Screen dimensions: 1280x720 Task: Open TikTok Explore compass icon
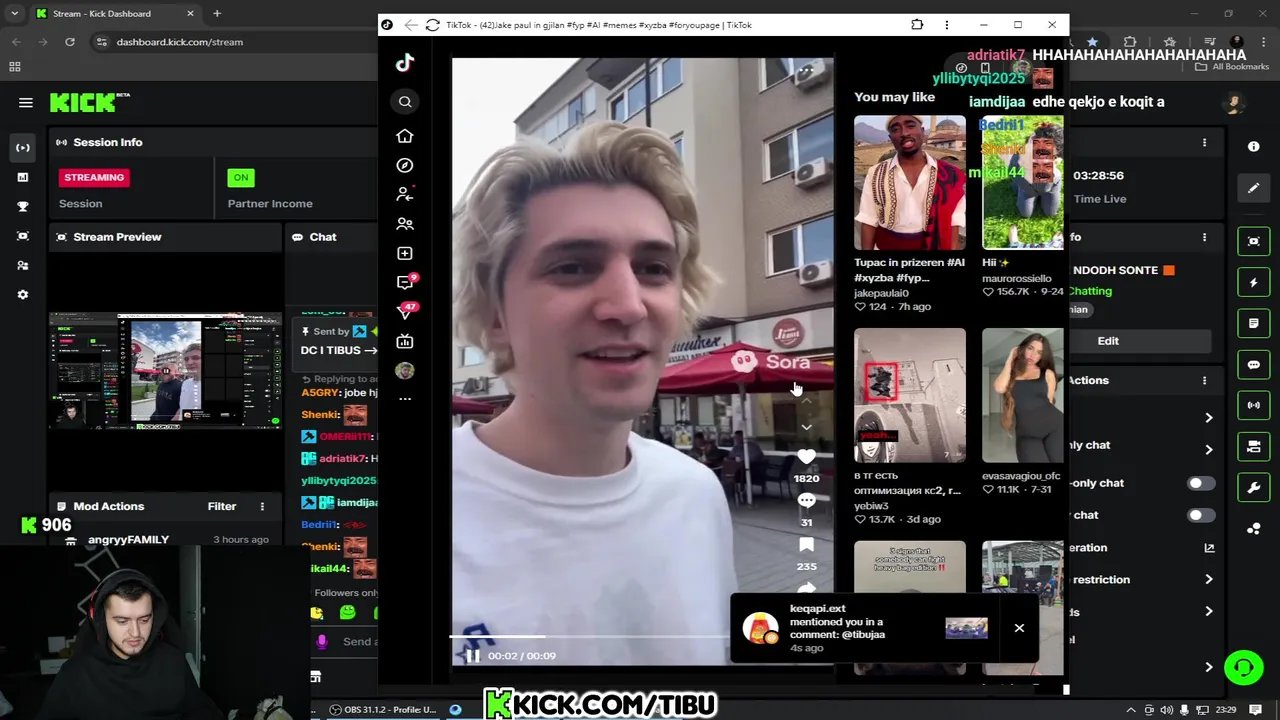pyautogui.click(x=405, y=165)
